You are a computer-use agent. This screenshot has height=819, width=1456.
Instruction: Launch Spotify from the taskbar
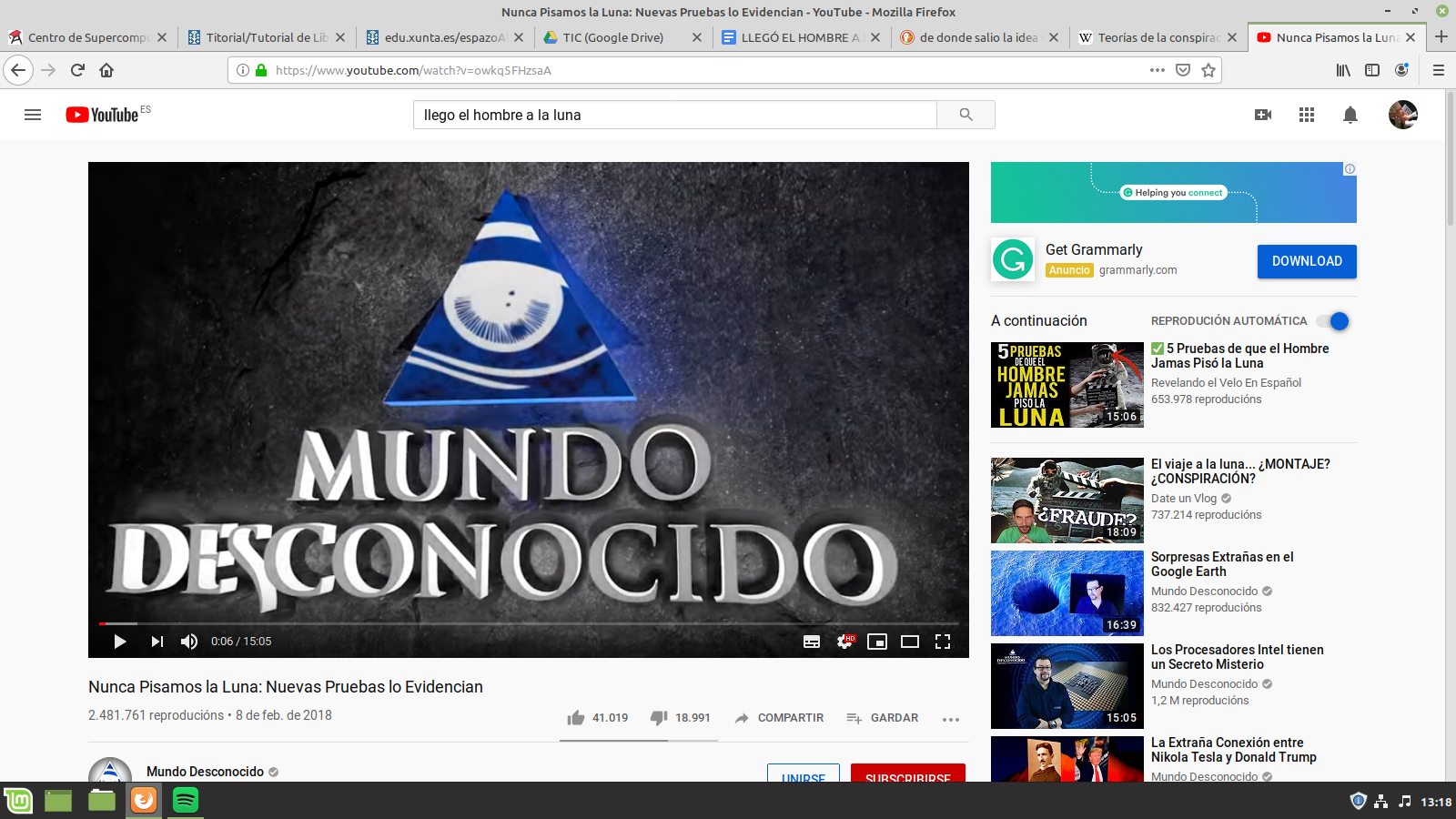186,801
